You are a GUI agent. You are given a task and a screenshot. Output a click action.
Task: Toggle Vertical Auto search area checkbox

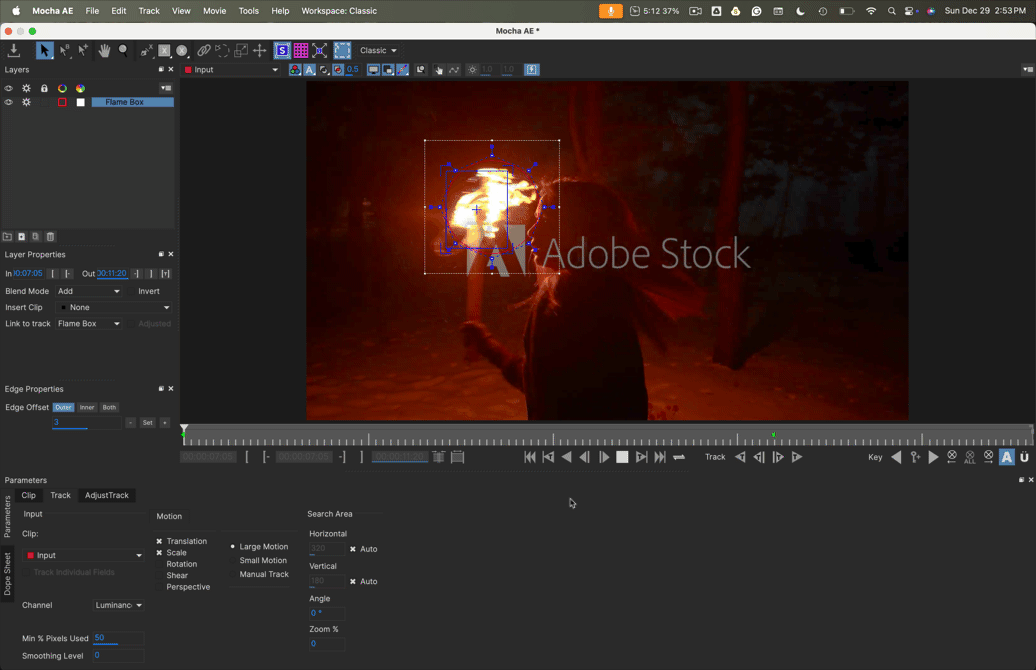coord(353,581)
